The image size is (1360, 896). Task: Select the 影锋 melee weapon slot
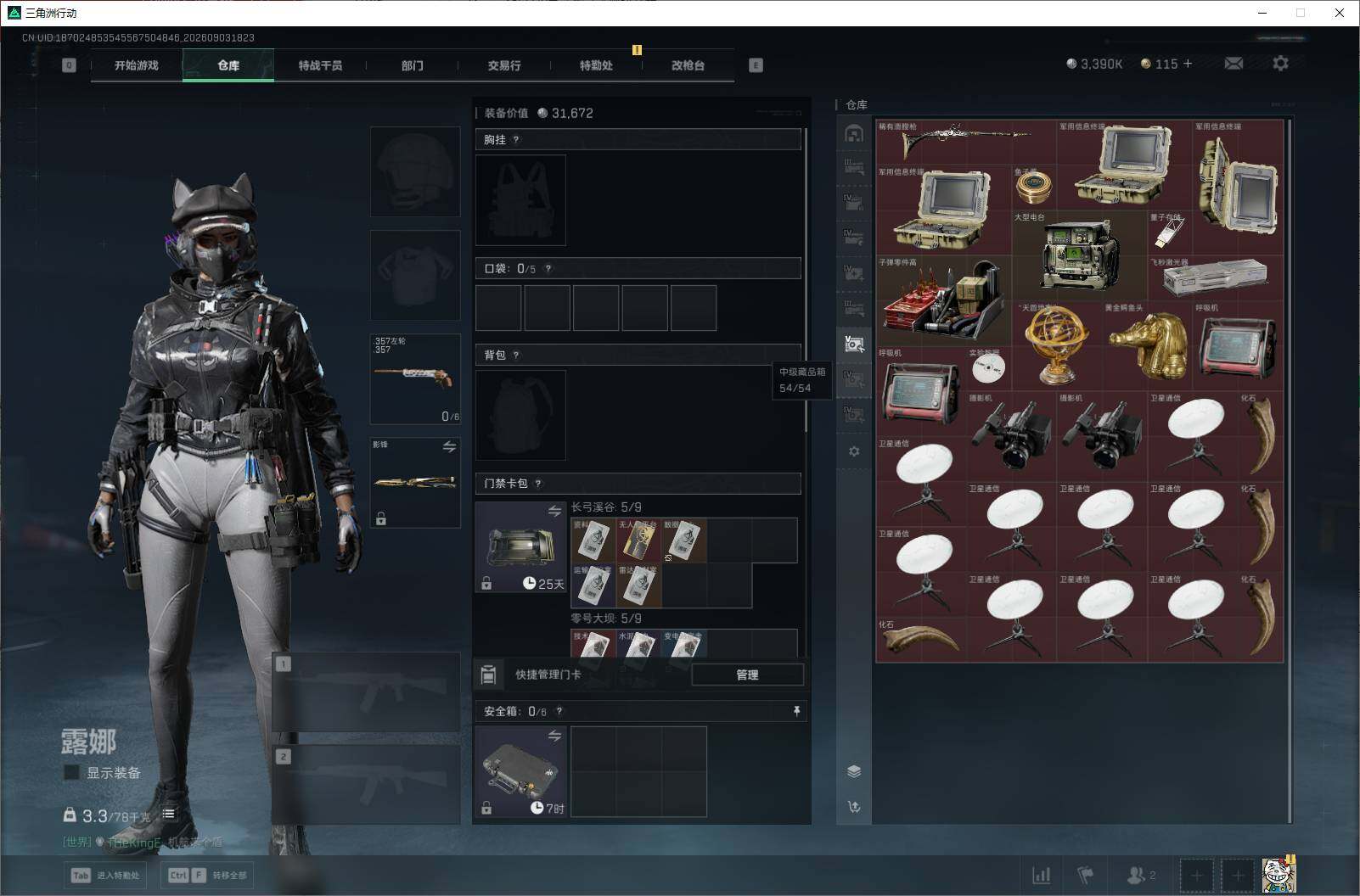(x=415, y=482)
